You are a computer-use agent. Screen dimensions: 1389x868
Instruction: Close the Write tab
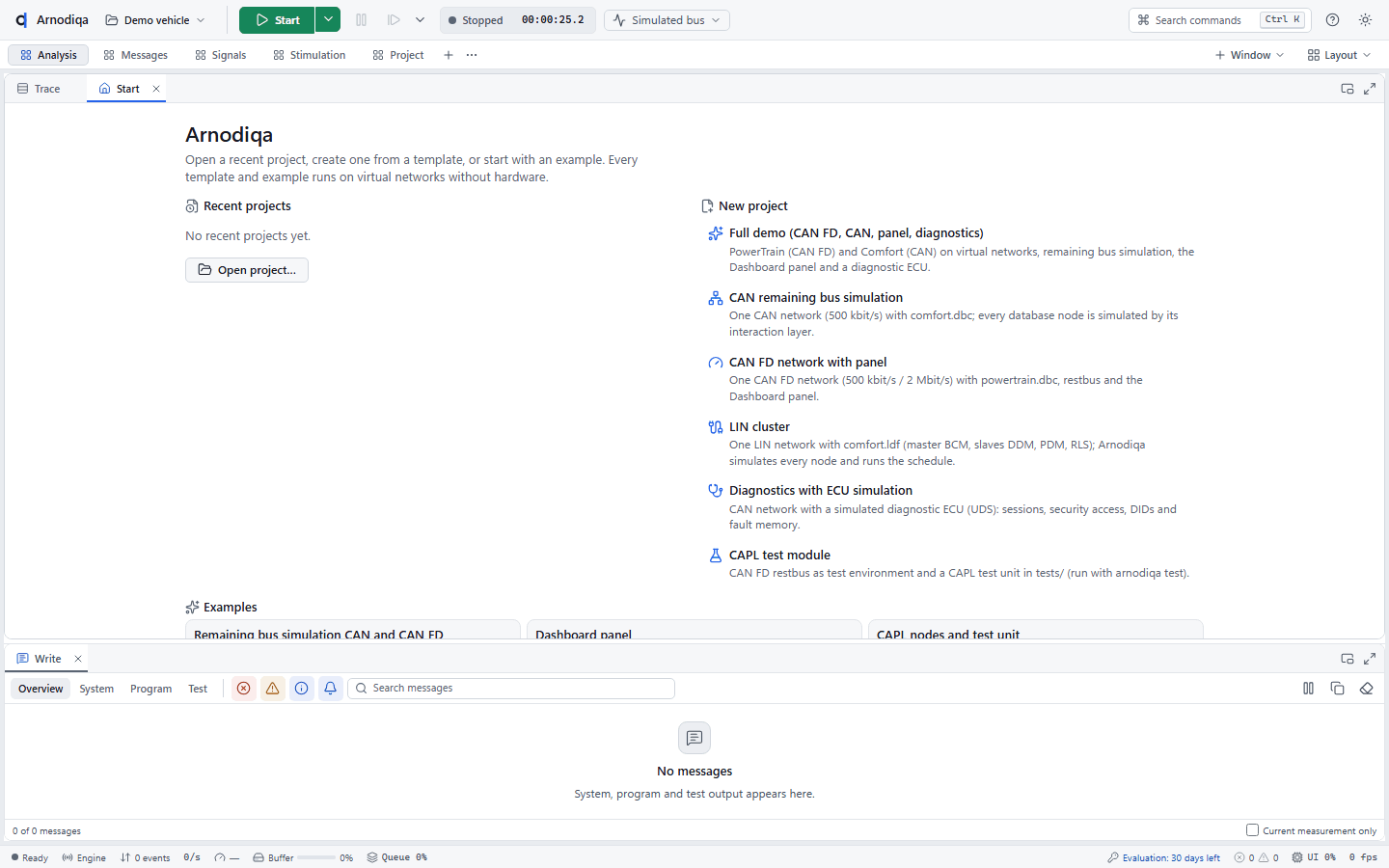coord(78,659)
